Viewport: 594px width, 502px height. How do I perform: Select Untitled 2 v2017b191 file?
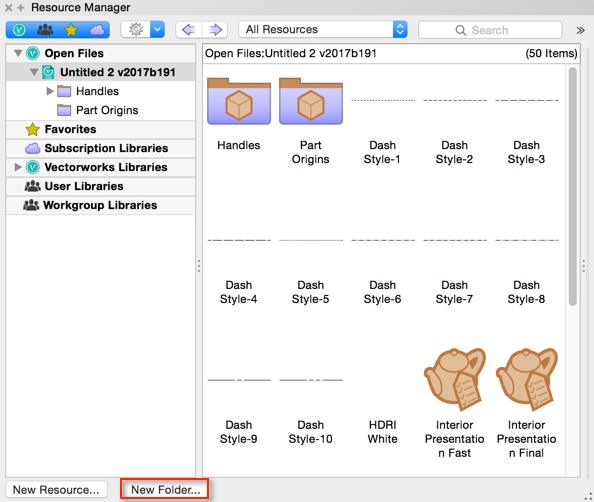click(117, 72)
